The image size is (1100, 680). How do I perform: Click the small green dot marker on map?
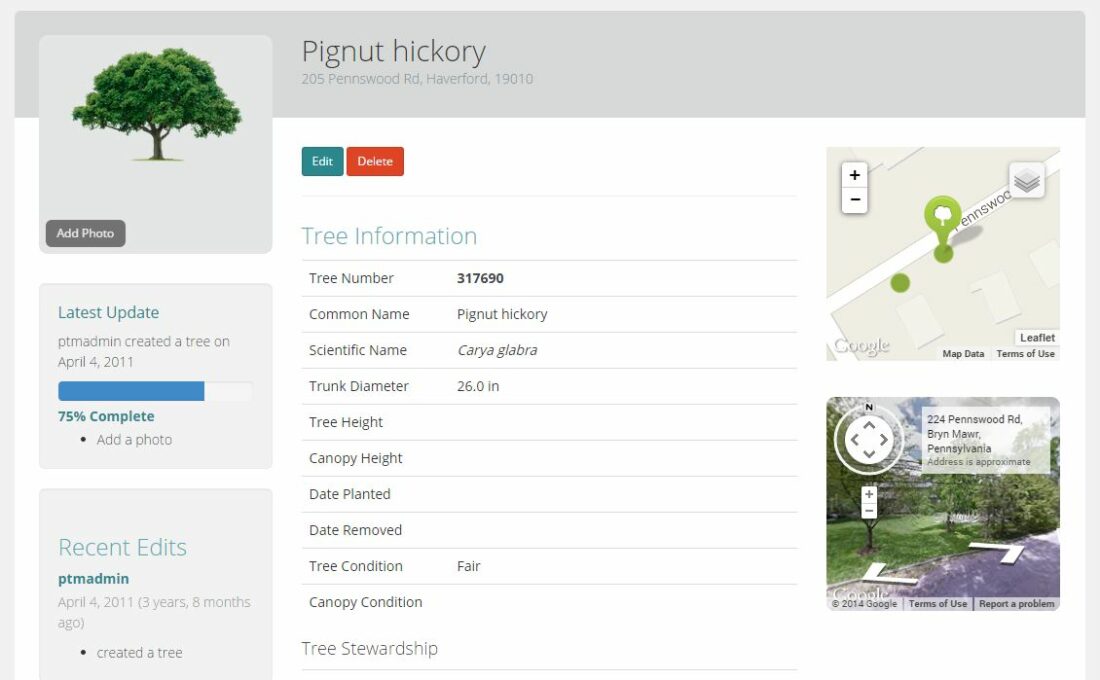pos(901,284)
